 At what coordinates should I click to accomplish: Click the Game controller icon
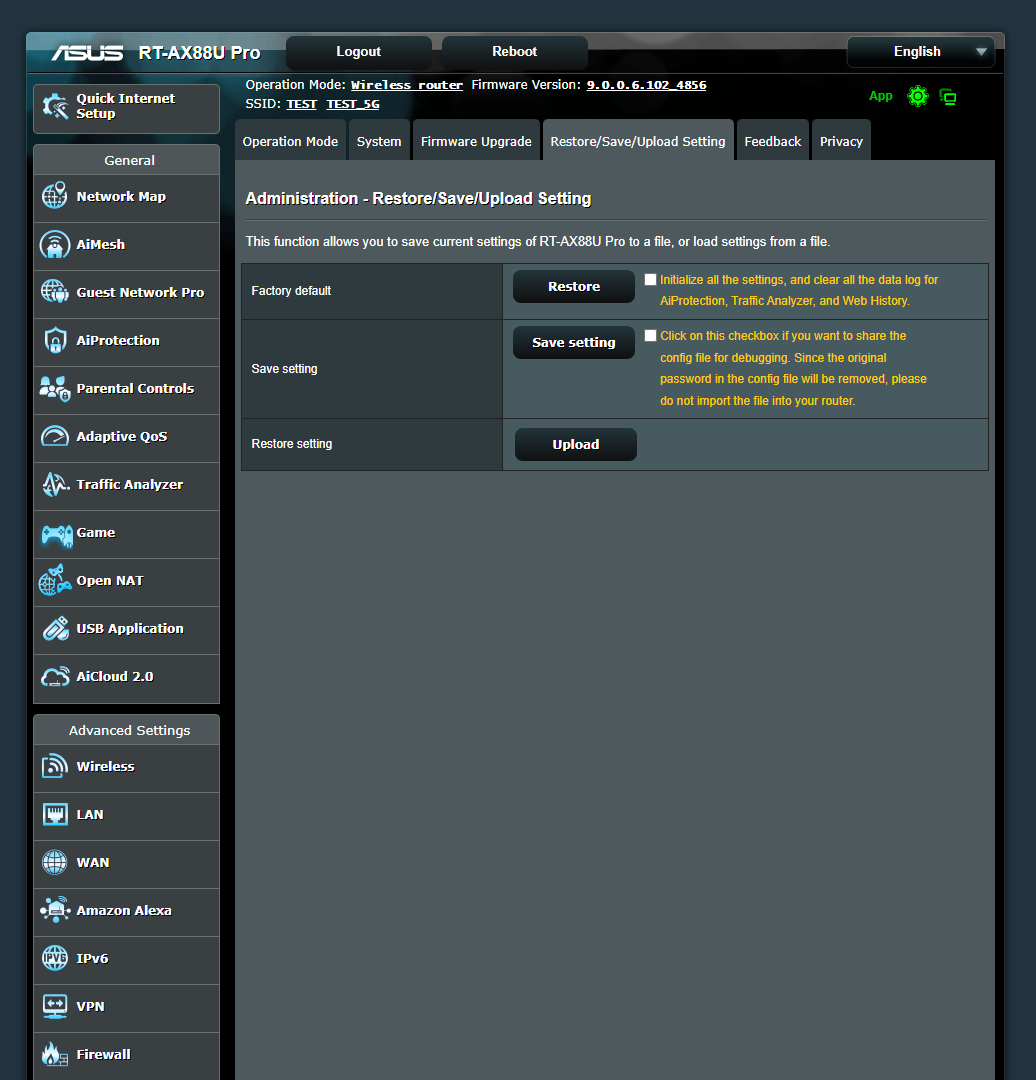tap(56, 534)
